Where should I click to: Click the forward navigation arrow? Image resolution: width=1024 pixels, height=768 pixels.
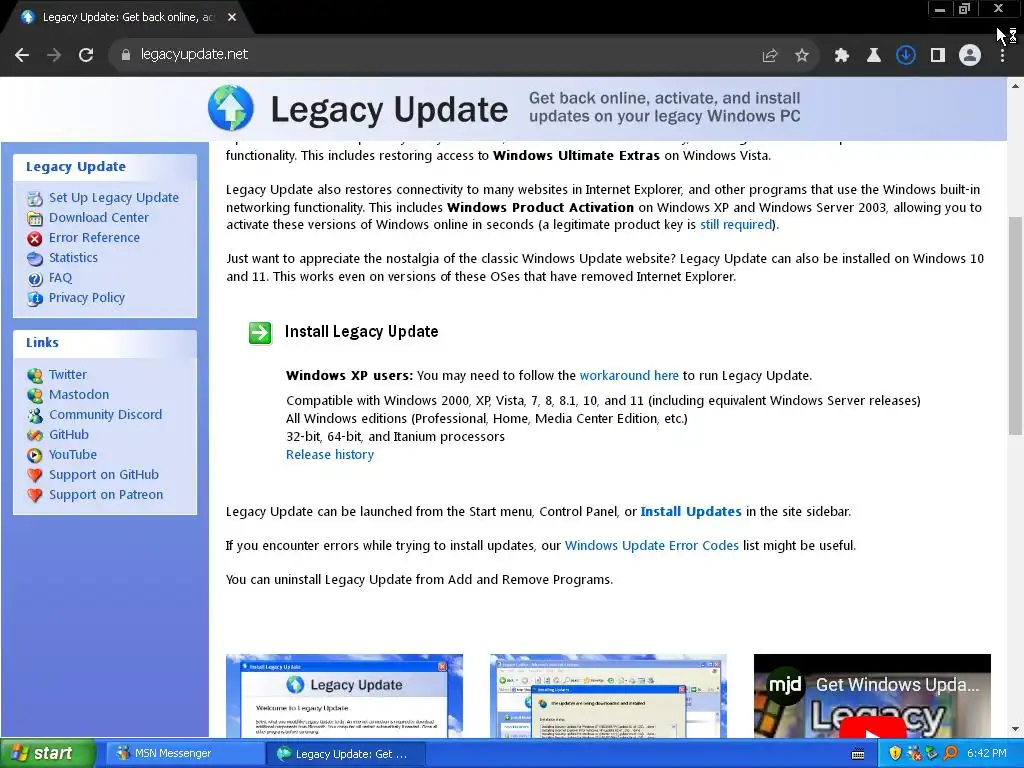coord(54,55)
